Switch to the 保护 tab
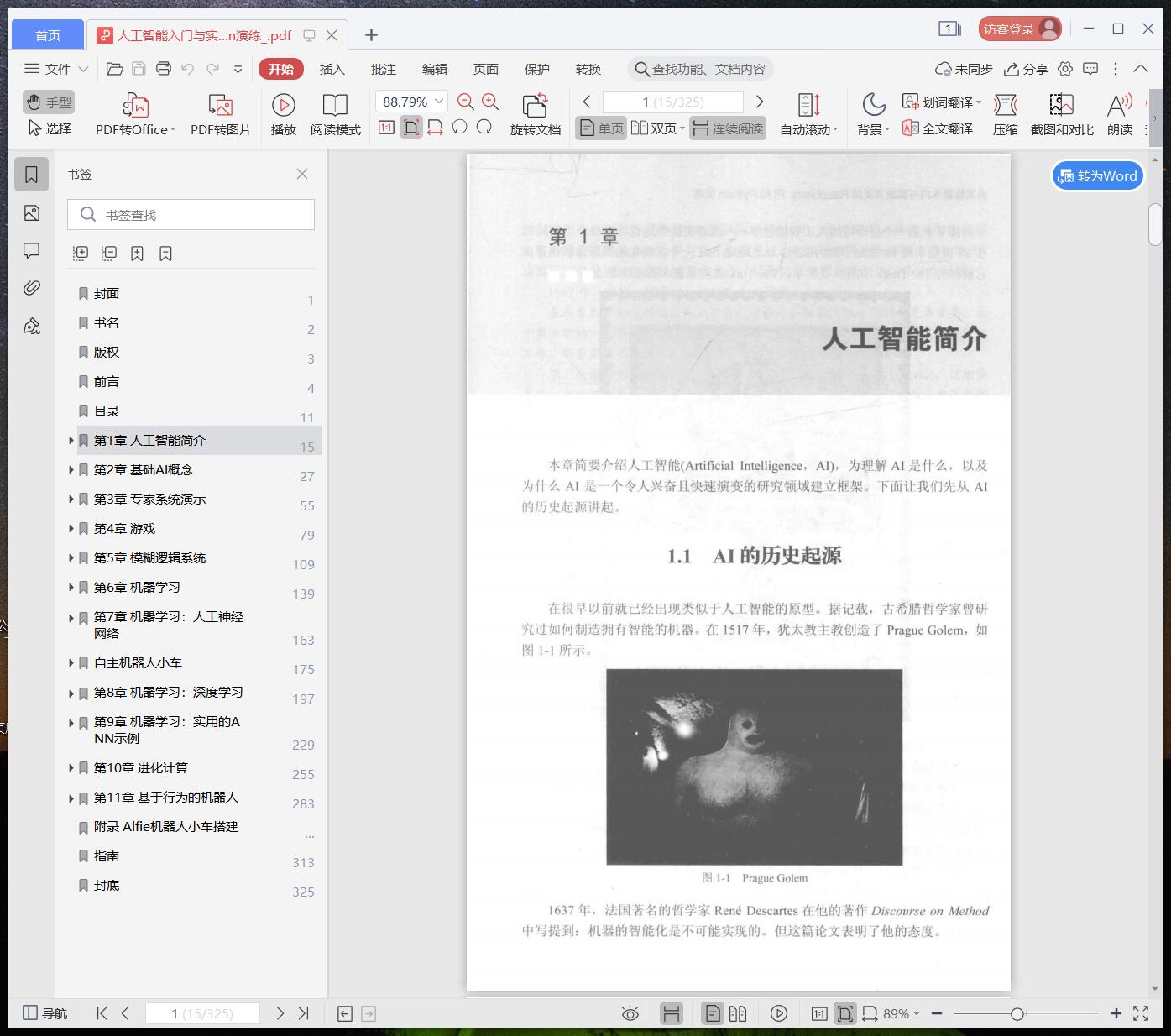The height and width of the screenshot is (1036, 1171). click(x=537, y=69)
